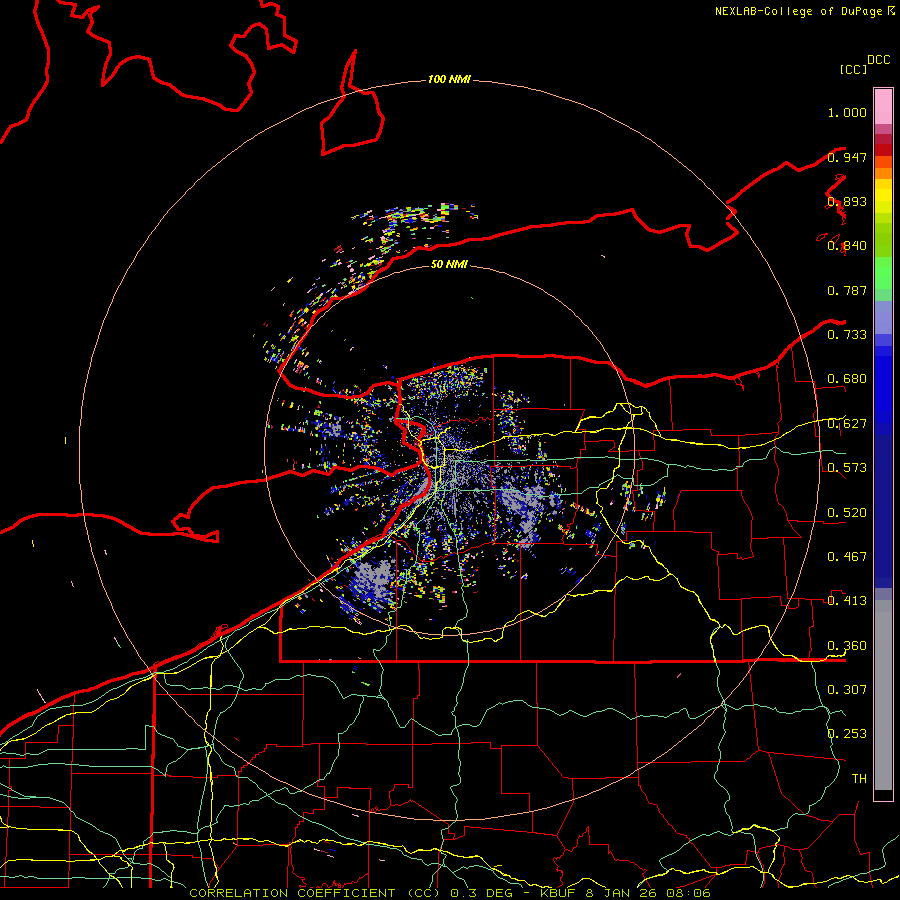Click the 0.413 scale value
Viewport: 900px width, 900px height.
coord(847,601)
